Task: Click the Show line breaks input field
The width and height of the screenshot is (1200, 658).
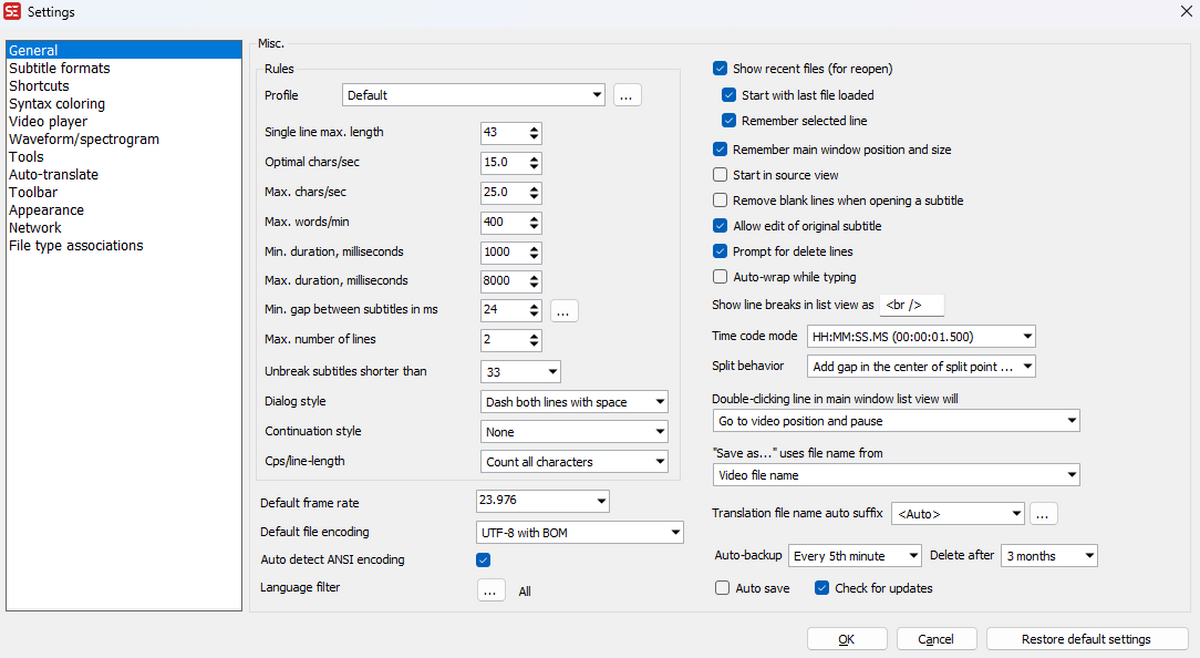Action: 912,305
